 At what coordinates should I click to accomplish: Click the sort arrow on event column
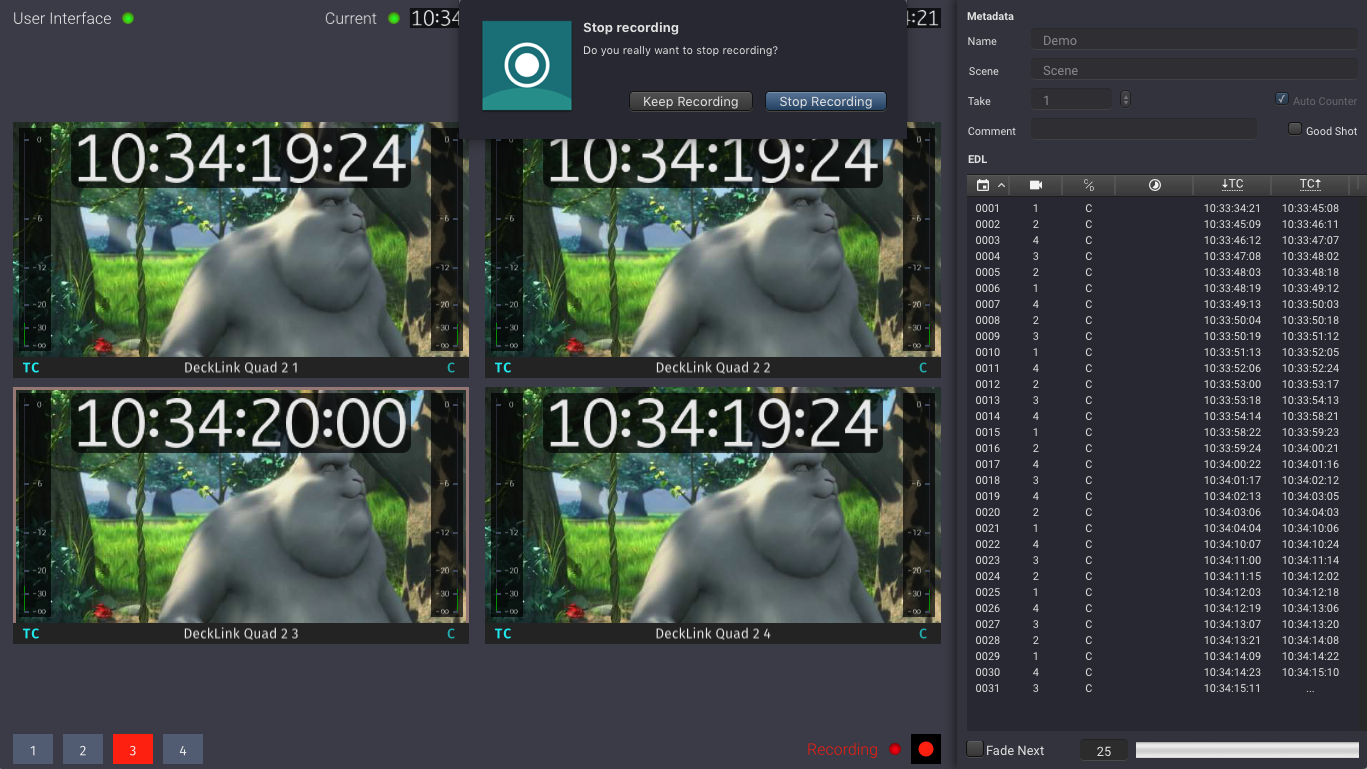click(x=1002, y=185)
